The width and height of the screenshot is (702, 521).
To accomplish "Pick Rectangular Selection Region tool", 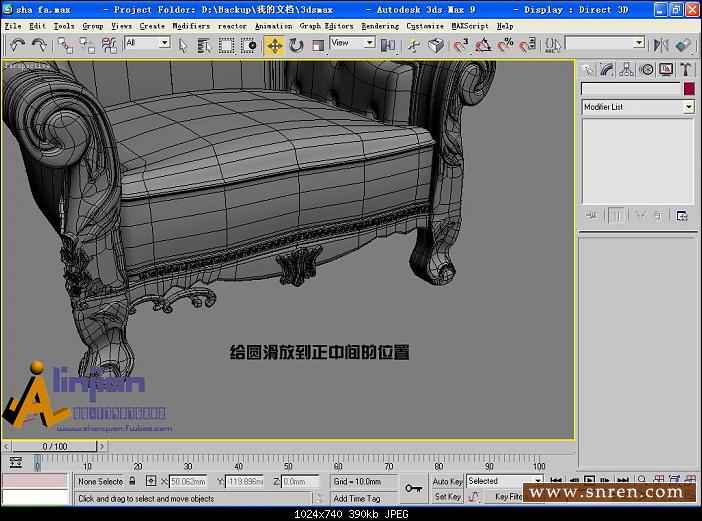I will [227, 45].
